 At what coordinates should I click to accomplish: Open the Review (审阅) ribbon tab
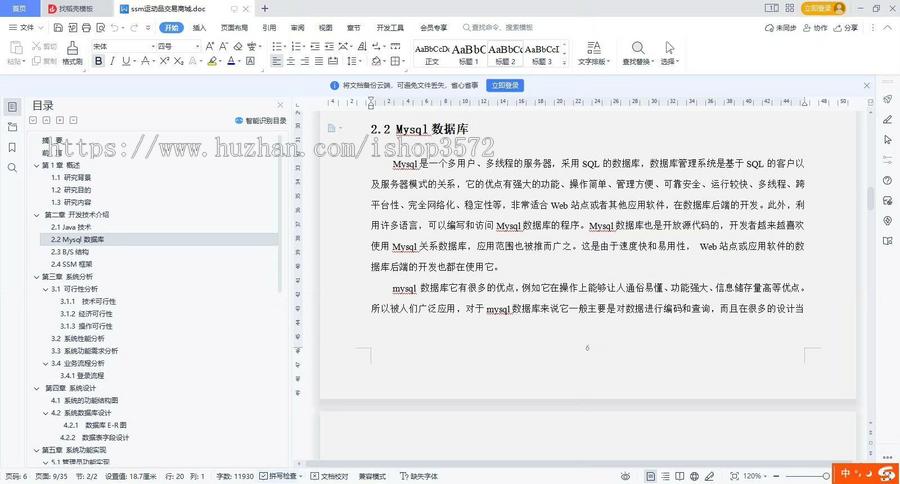[x=297, y=28]
